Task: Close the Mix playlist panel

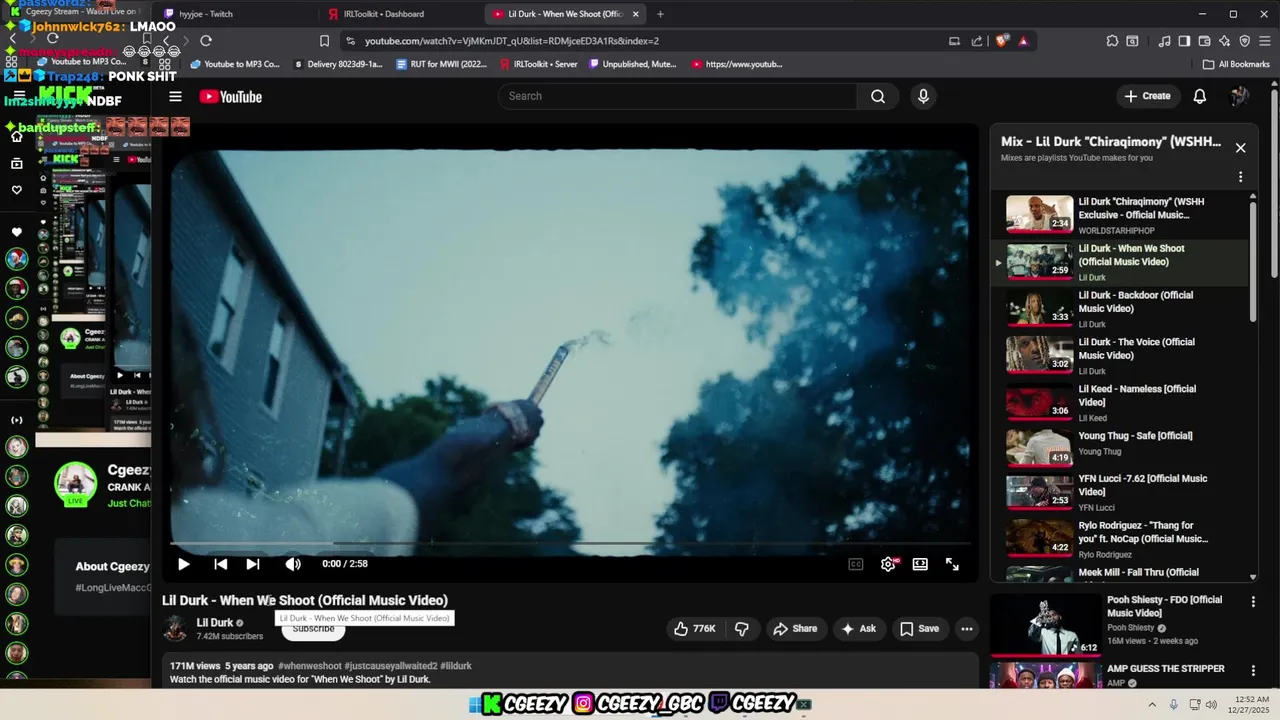Action: (x=1240, y=148)
